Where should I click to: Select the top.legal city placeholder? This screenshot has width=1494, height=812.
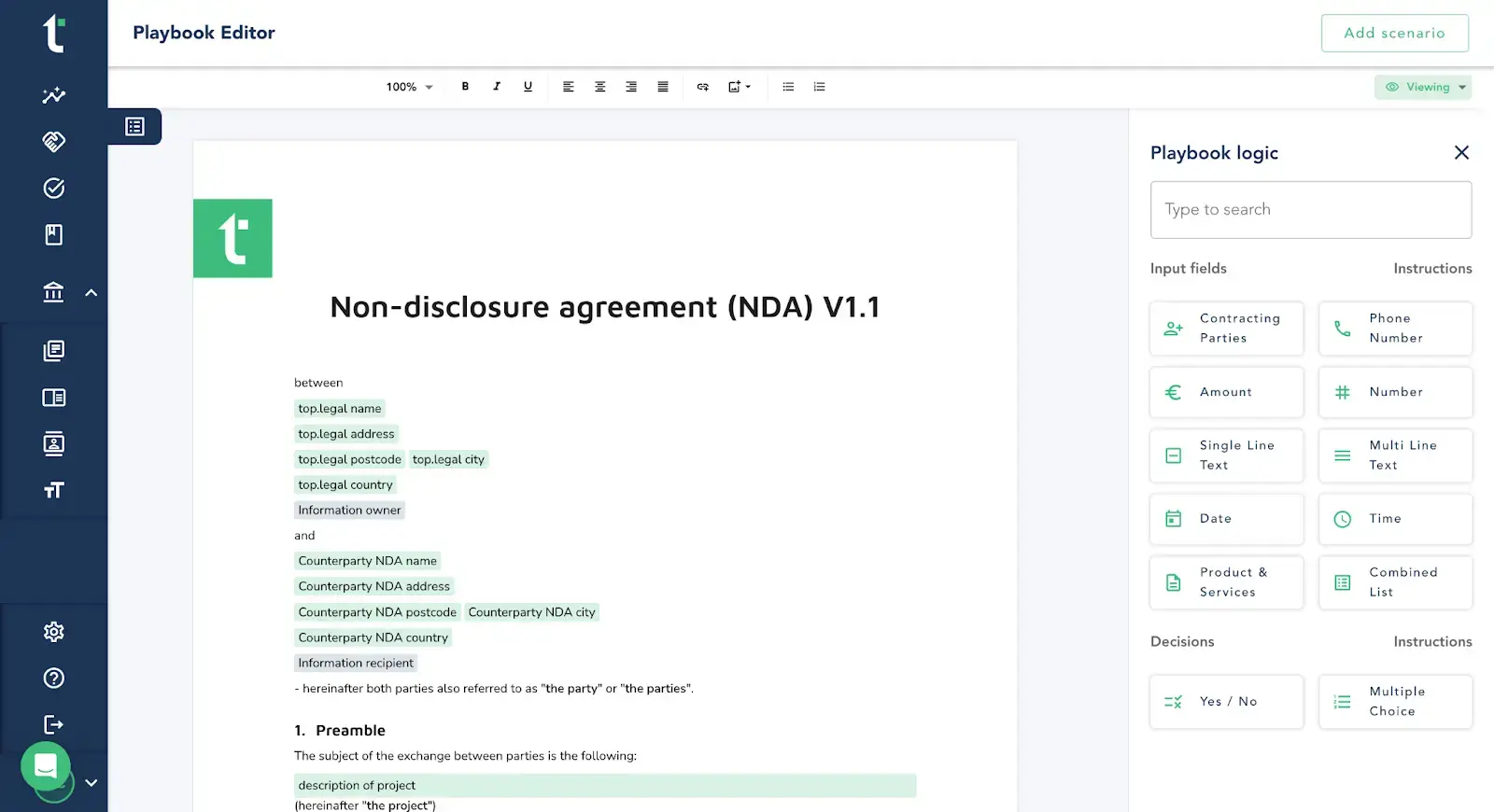point(449,459)
